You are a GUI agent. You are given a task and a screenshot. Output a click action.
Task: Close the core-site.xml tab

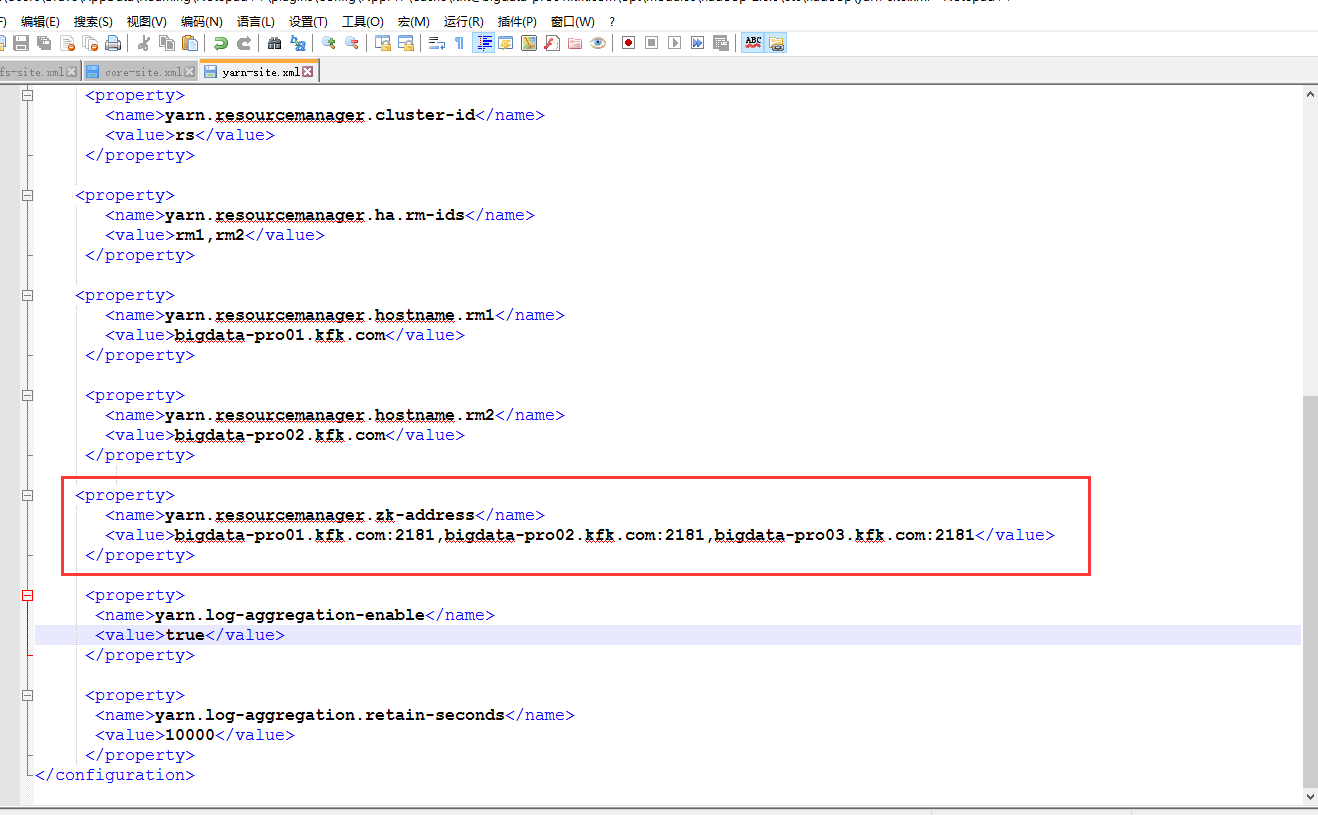pyautogui.click(x=190, y=72)
